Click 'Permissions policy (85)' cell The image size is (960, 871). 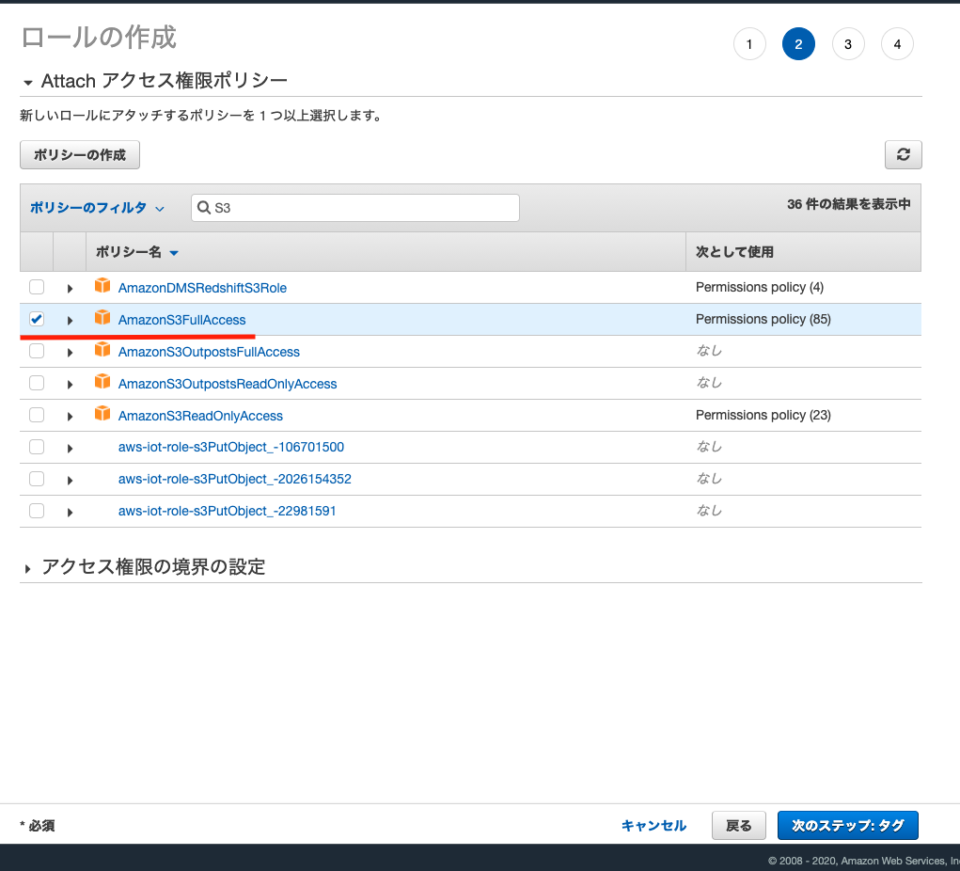(763, 319)
